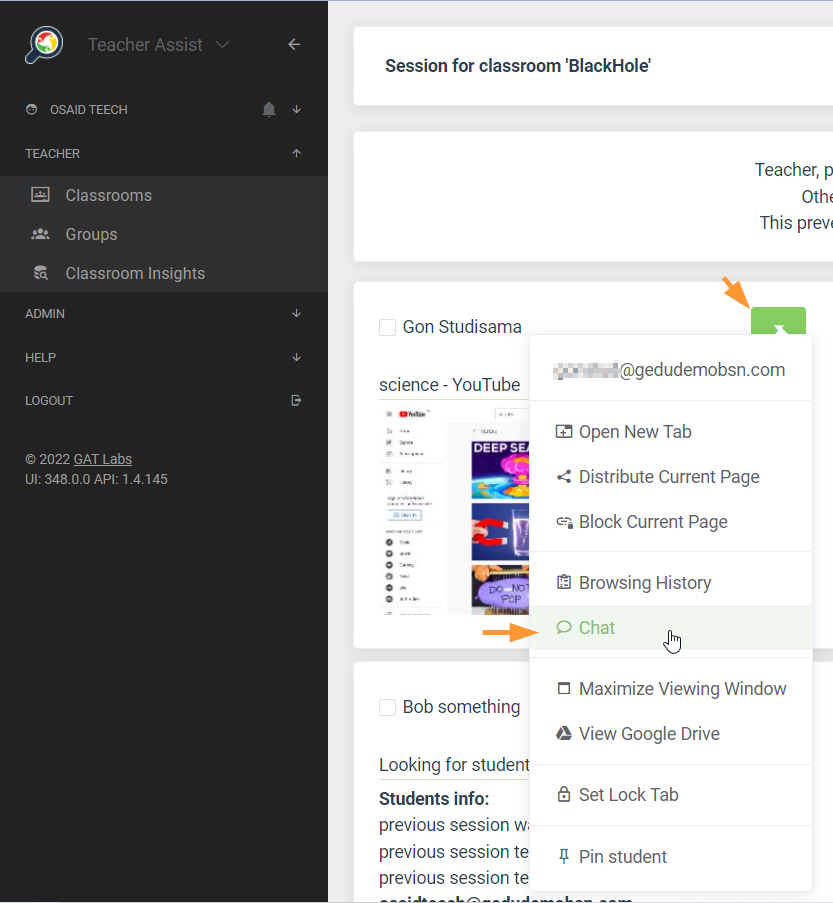Click the Browsing History clipboard icon
Viewport: 833px width, 903px height.
click(563, 582)
